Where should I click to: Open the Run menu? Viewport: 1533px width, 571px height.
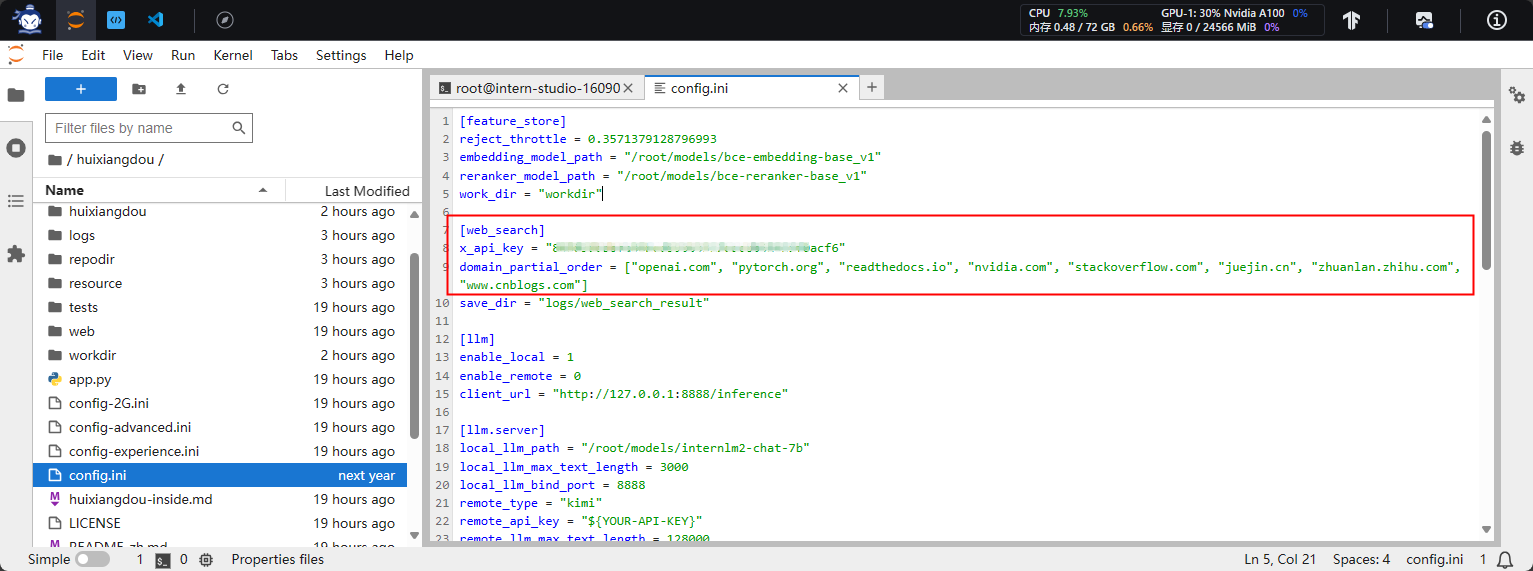coord(183,55)
